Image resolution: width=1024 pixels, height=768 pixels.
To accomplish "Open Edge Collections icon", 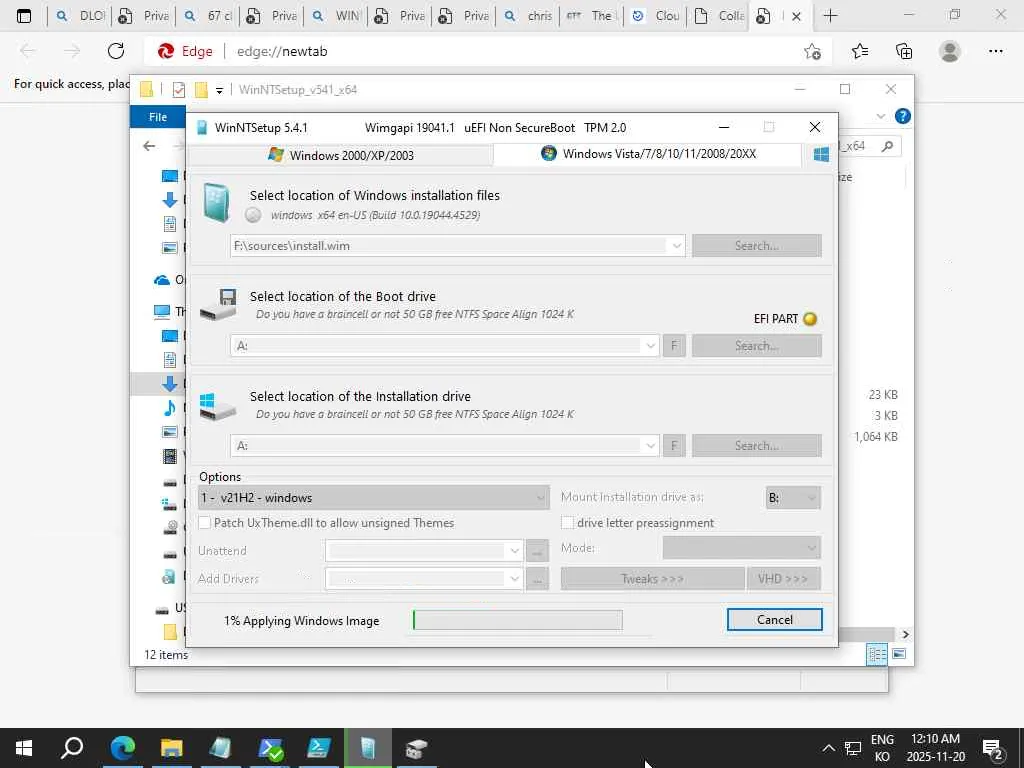I will pyautogui.click(x=904, y=51).
